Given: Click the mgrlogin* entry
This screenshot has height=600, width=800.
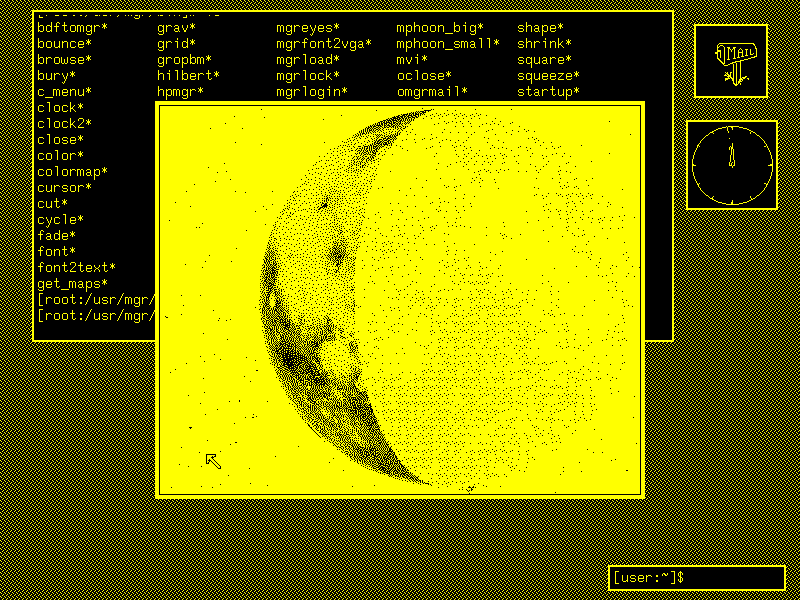Looking at the screenshot, I should point(312,92).
